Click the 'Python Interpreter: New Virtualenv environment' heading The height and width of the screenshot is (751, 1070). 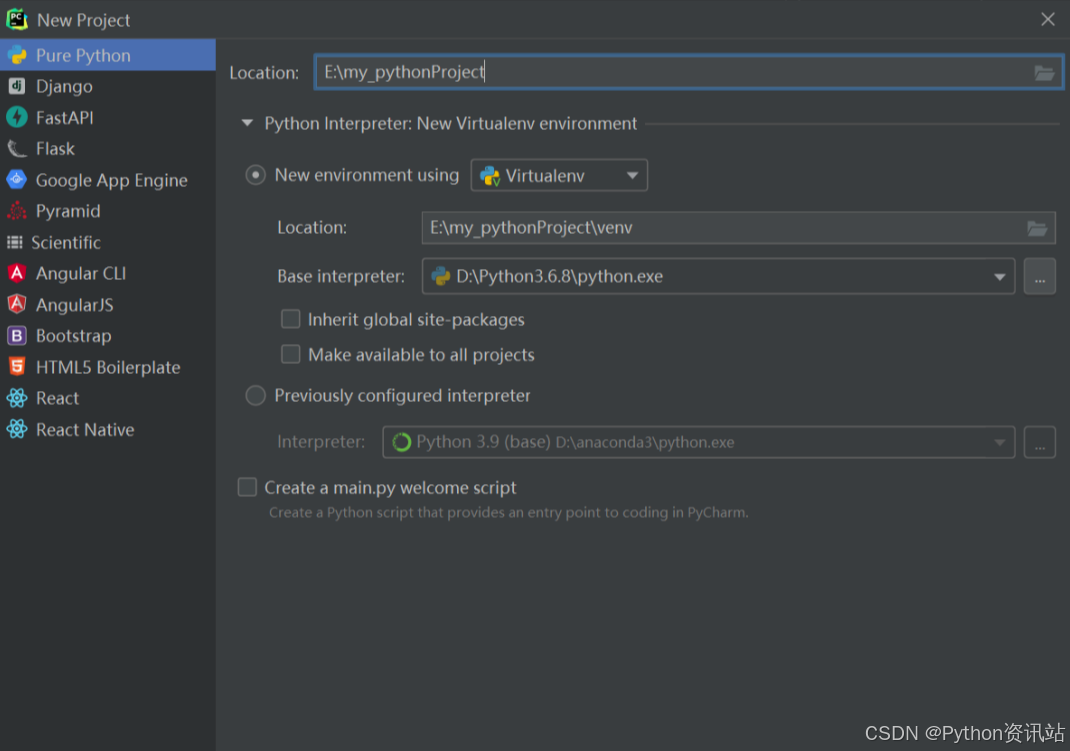(x=450, y=123)
